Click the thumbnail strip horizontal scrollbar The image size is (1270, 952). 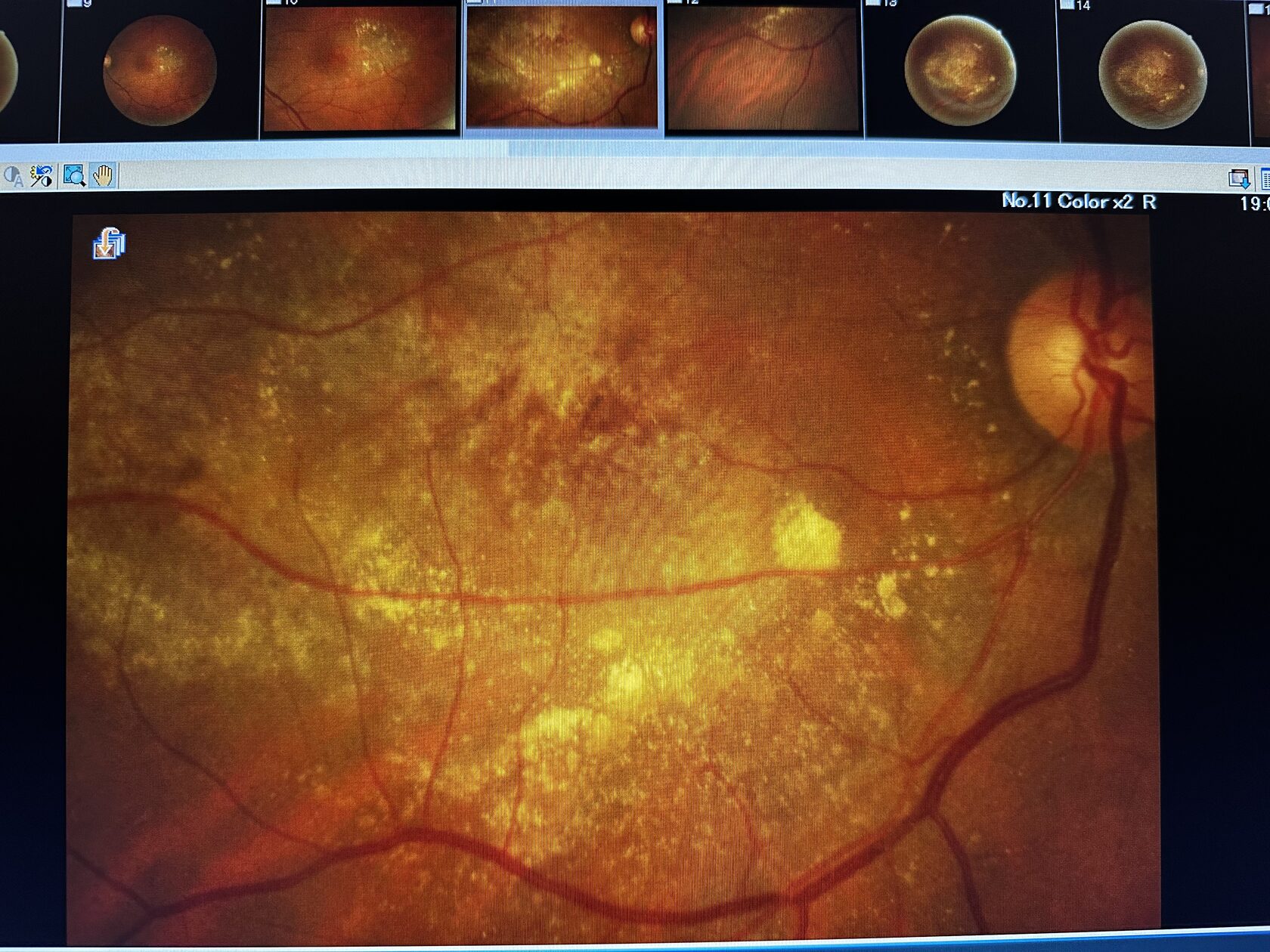(x=635, y=150)
